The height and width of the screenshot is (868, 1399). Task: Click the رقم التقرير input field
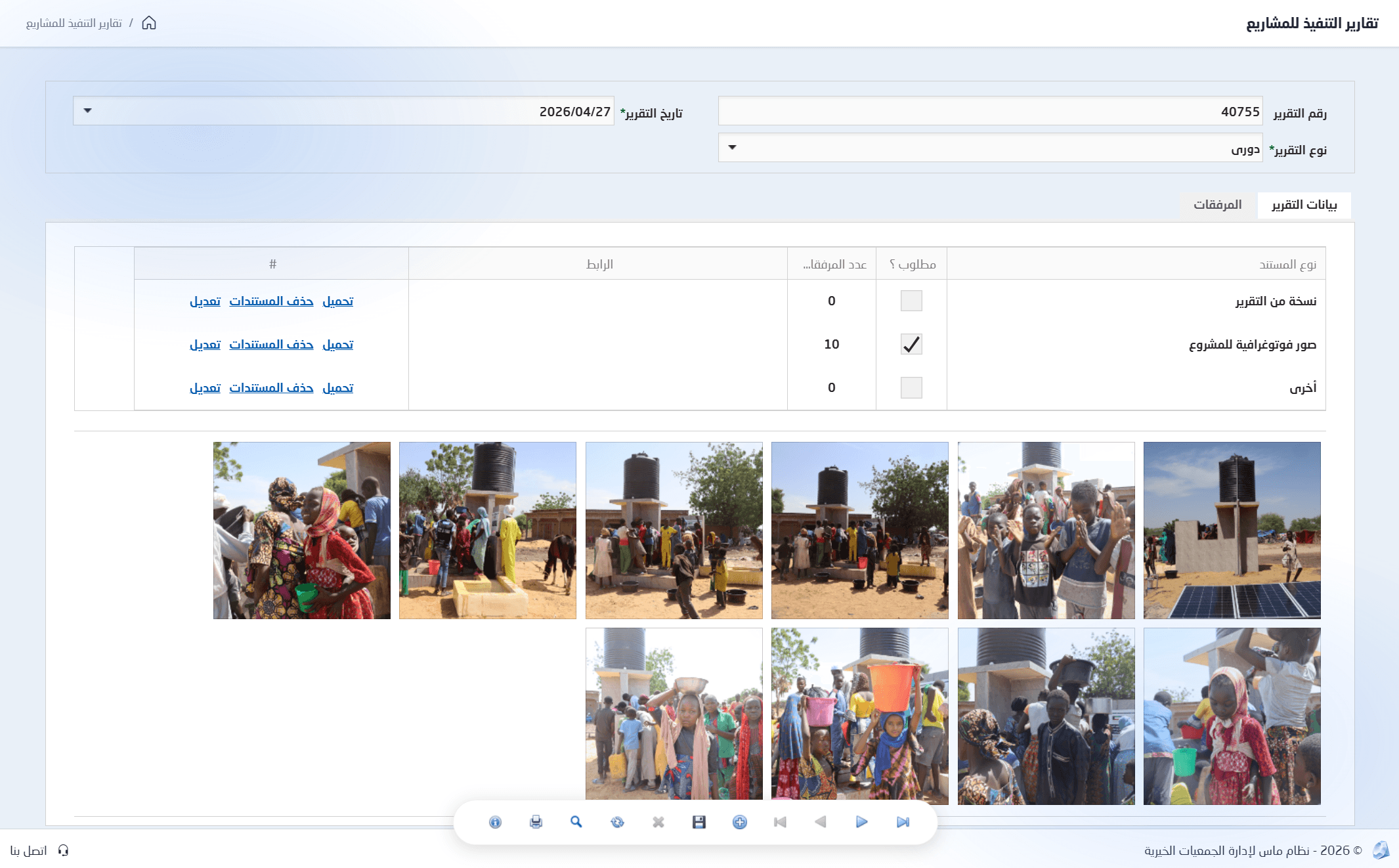(990, 111)
